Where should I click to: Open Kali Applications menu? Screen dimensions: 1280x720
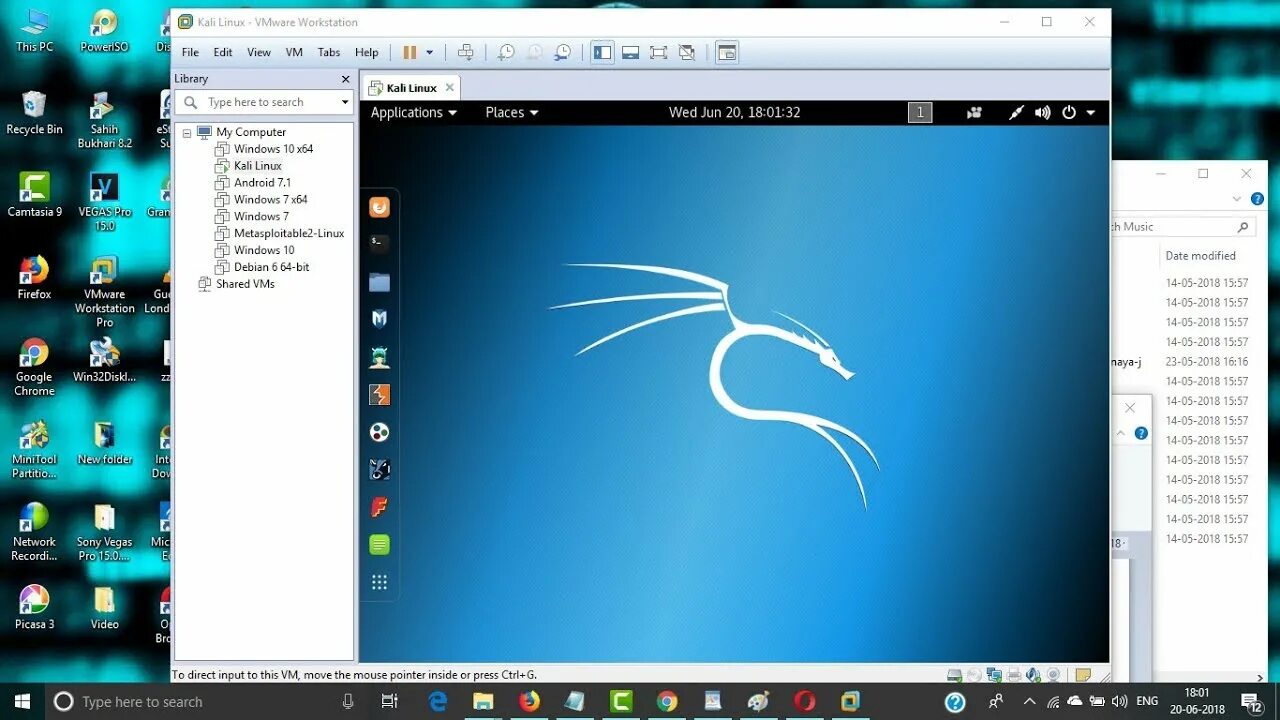(413, 113)
